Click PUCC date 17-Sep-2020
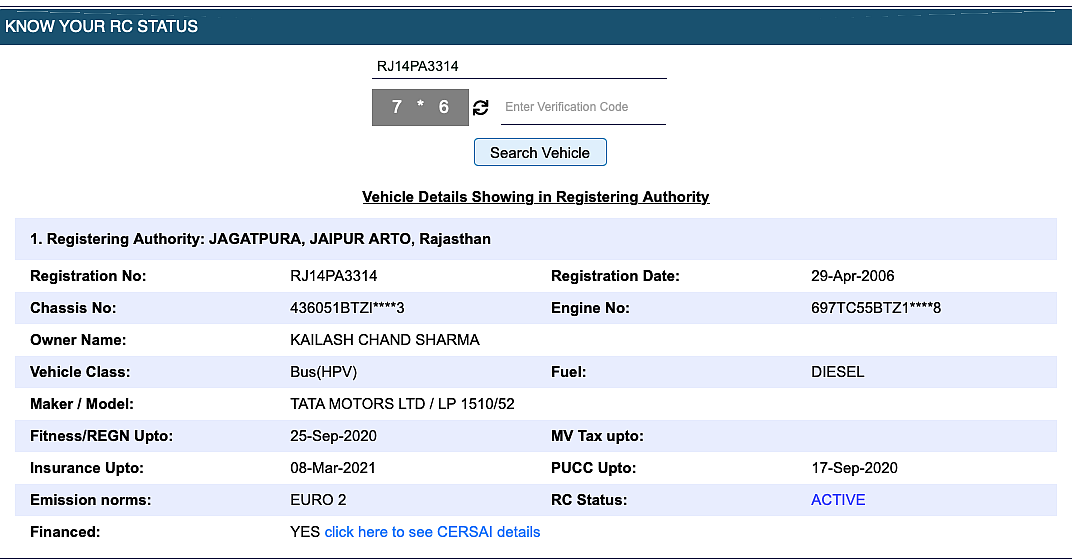This screenshot has height=560, width=1072. click(x=855, y=468)
